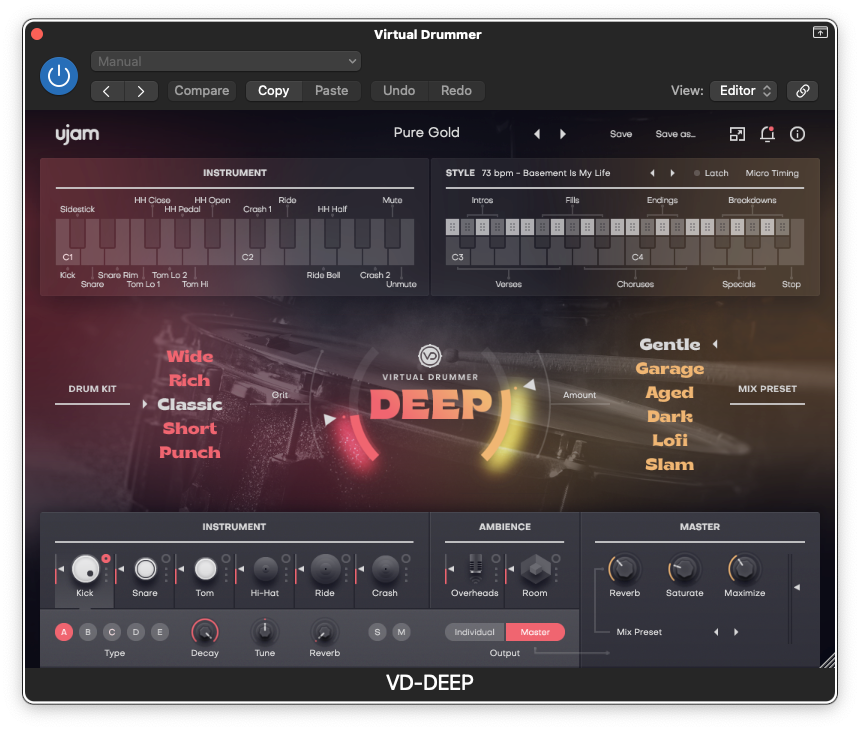This screenshot has height=731, width=860.
Task: Choose the Garage mix preset
Action: coord(670,369)
